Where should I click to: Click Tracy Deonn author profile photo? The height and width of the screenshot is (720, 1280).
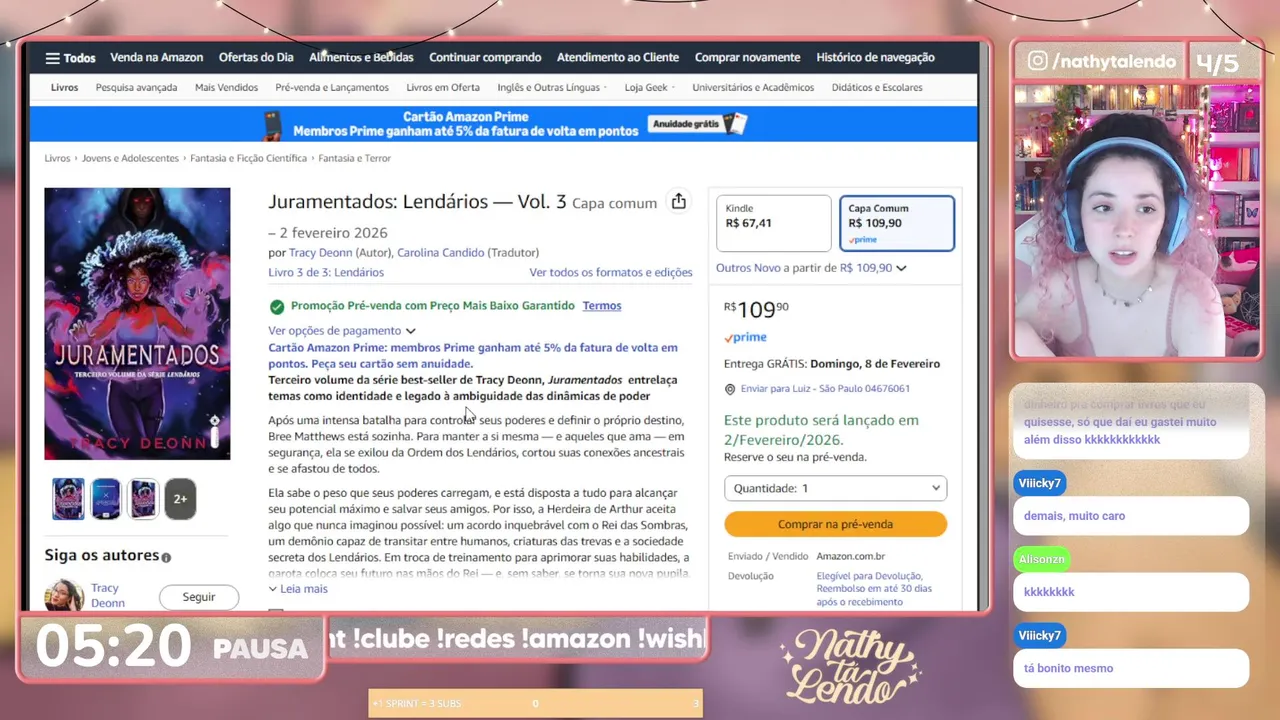(x=64, y=595)
